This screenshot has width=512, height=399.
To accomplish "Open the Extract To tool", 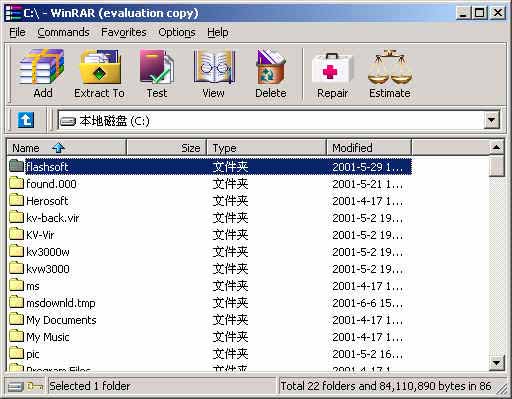I will pos(99,74).
